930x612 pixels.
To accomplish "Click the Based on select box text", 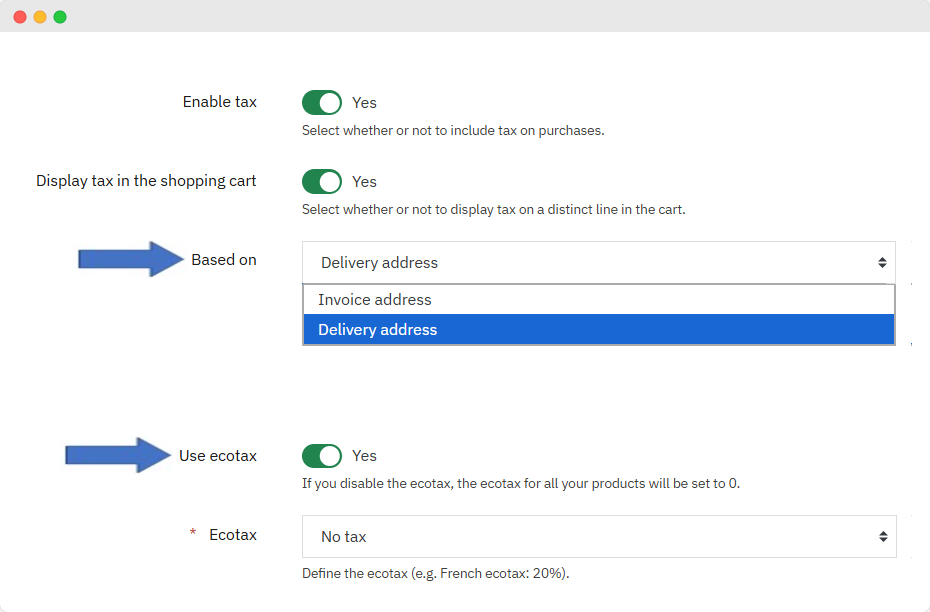I will [x=380, y=263].
